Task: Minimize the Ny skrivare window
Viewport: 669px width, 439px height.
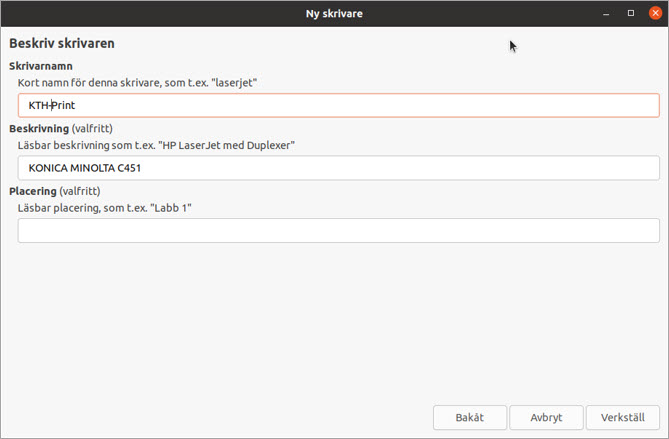Action: click(606, 13)
